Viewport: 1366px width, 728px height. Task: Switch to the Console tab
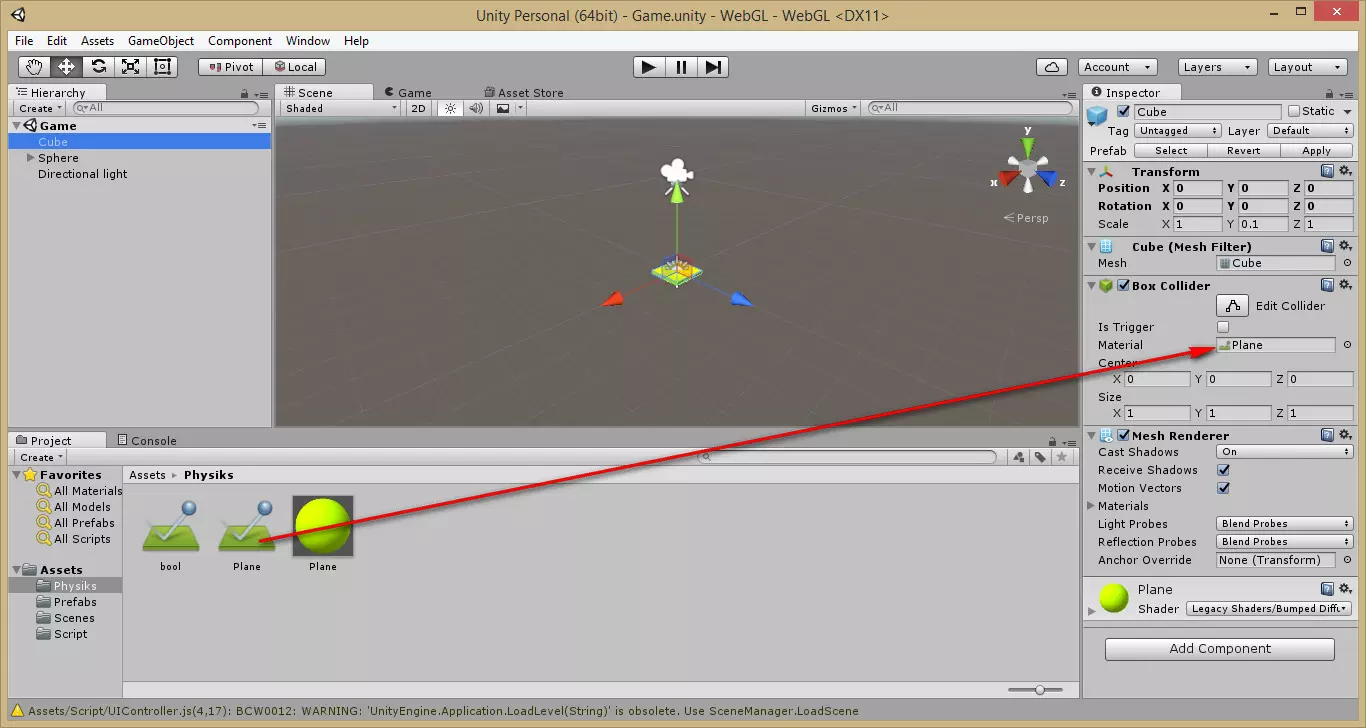pos(147,440)
